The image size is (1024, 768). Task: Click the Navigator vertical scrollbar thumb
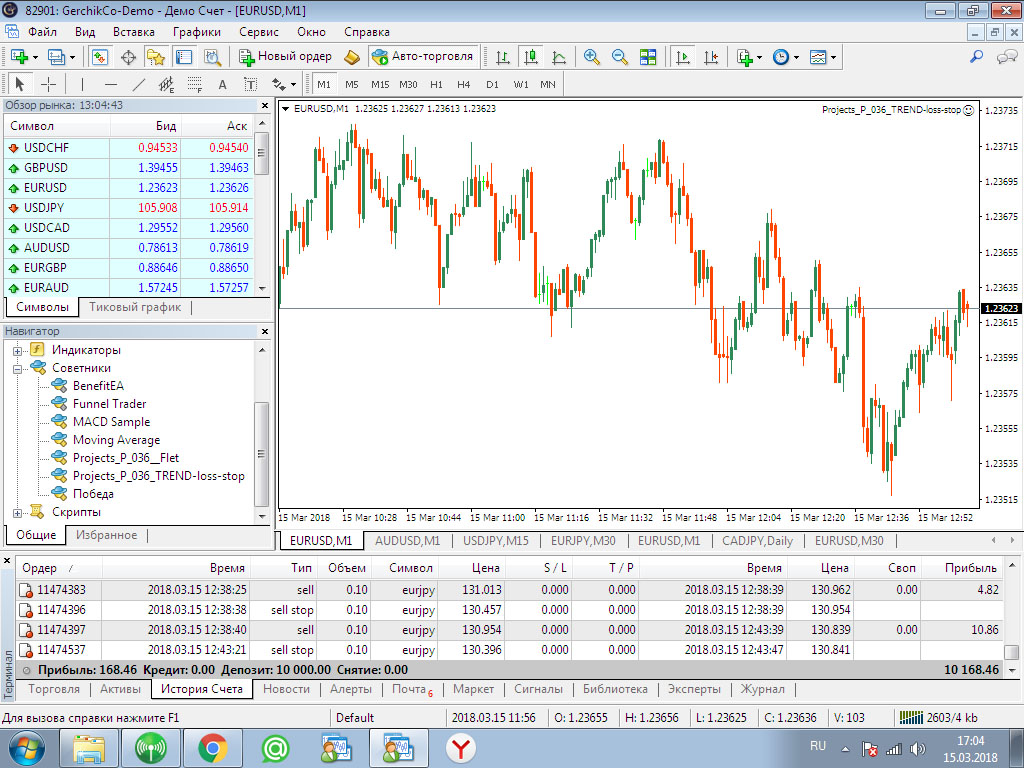click(262, 454)
